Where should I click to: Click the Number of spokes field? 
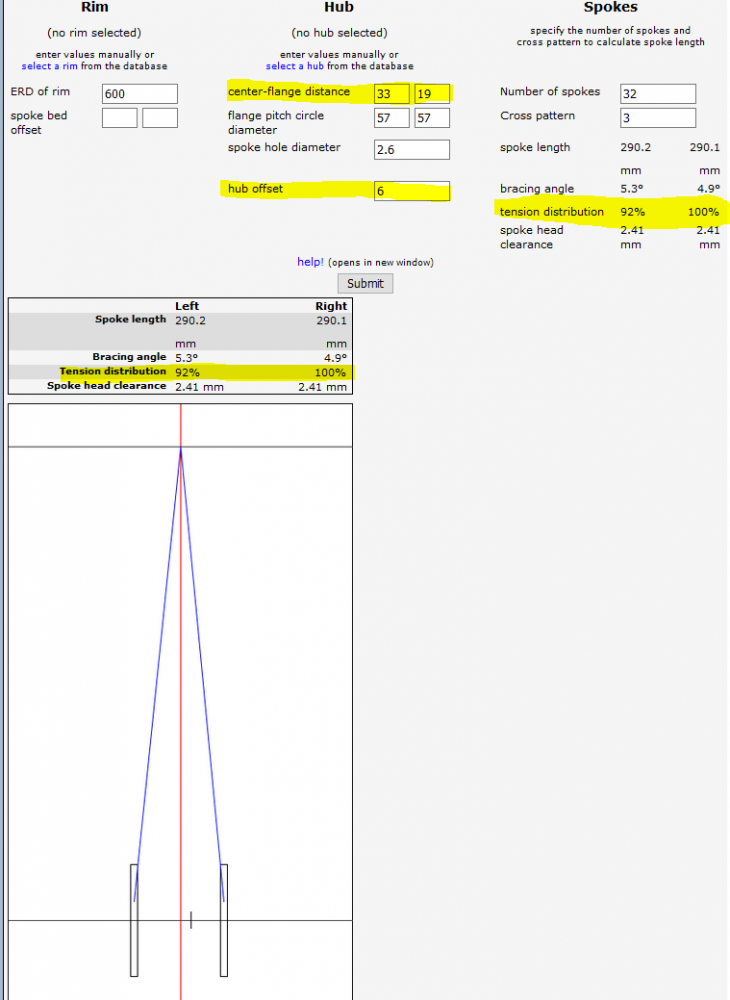pos(657,94)
